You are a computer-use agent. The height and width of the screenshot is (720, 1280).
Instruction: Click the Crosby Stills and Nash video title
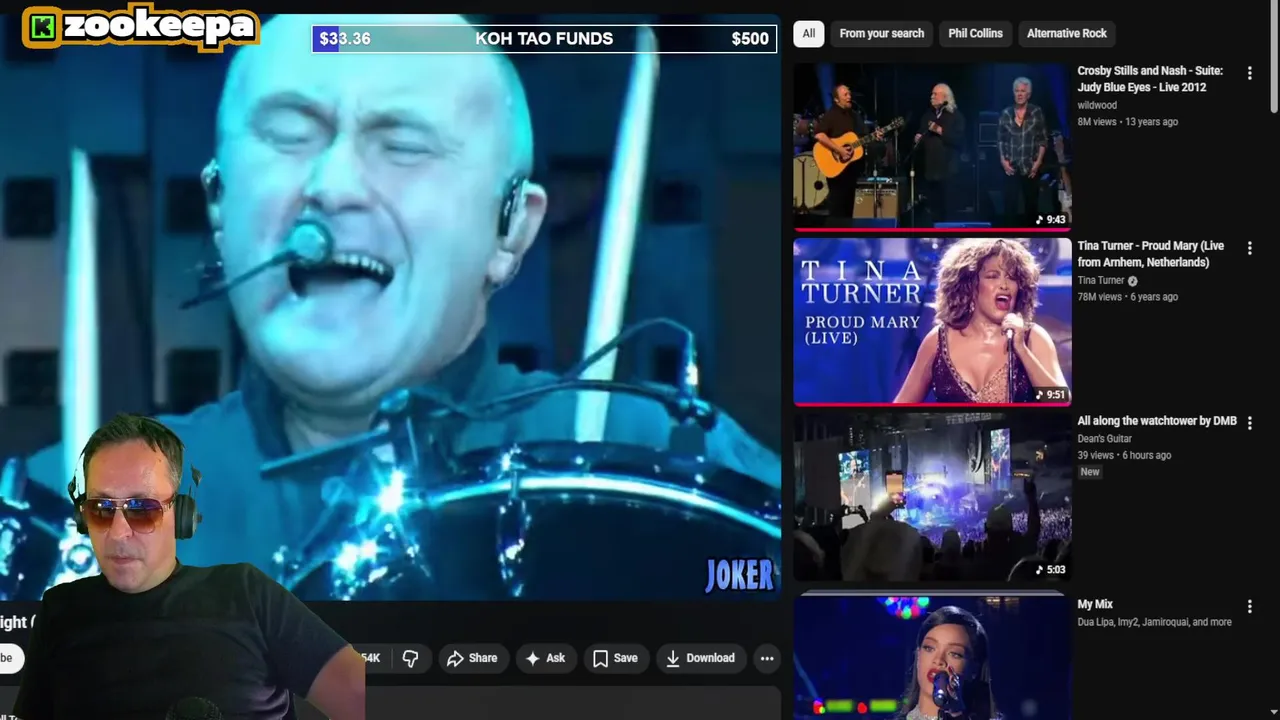point(1150,79)
